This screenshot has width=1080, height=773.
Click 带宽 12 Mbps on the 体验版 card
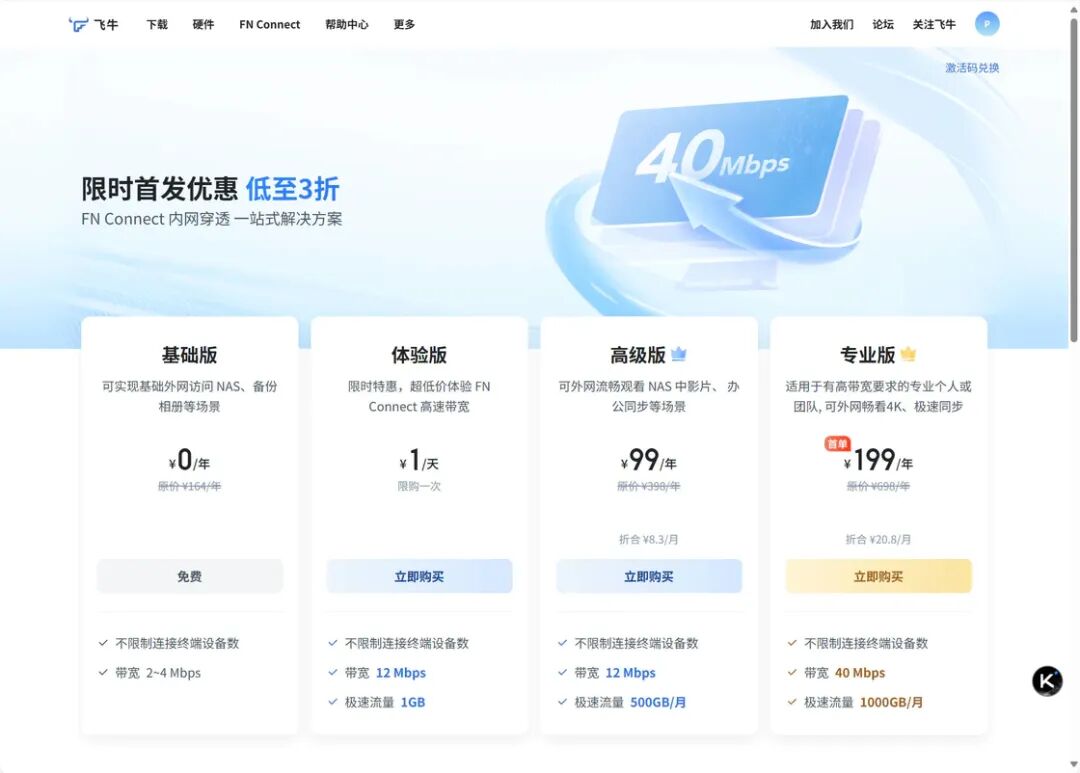point(385,672)
